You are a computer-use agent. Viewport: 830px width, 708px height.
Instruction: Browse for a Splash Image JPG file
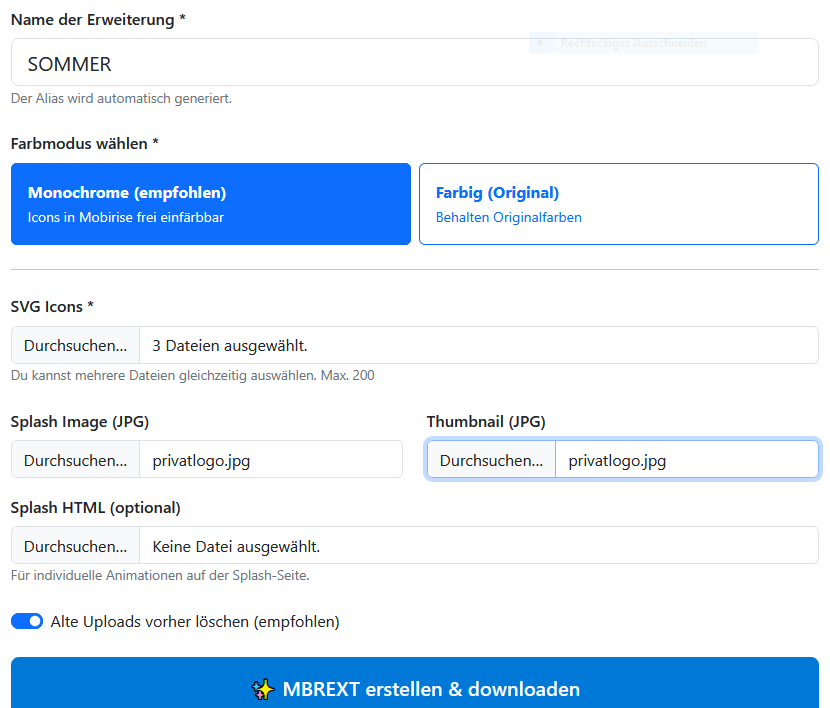76,460
